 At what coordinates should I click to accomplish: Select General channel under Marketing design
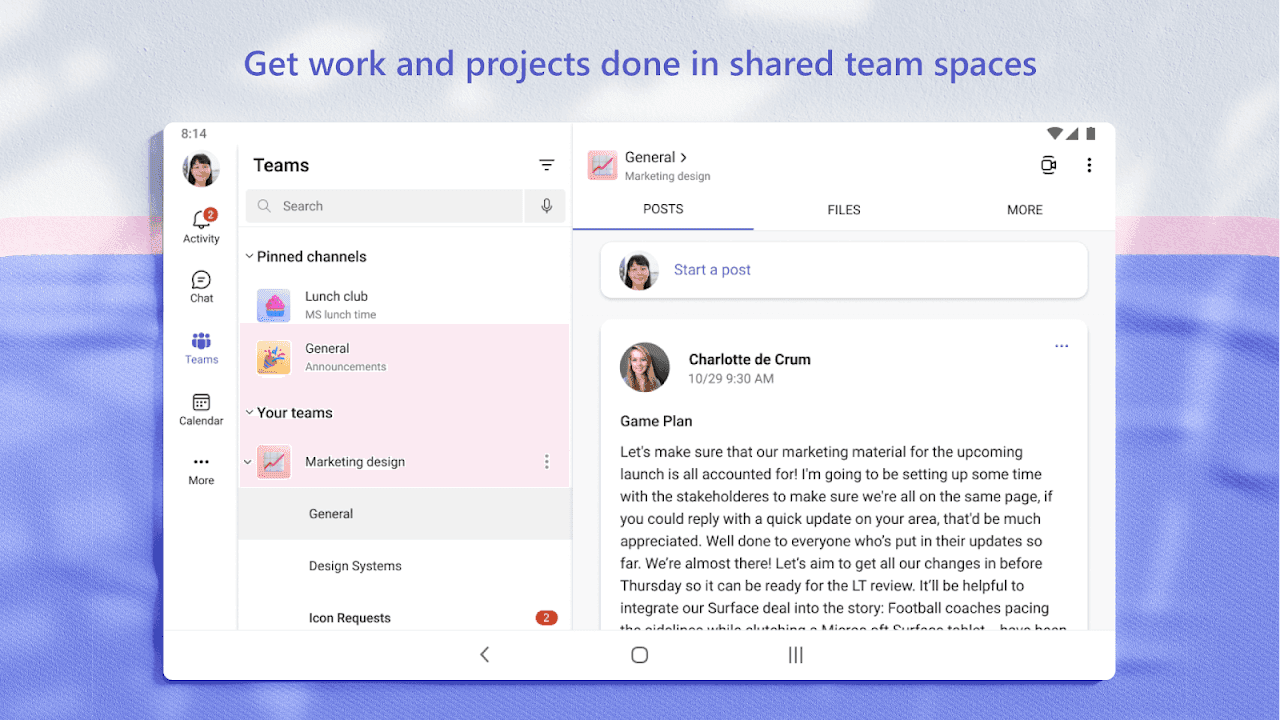tap(404, 514)
